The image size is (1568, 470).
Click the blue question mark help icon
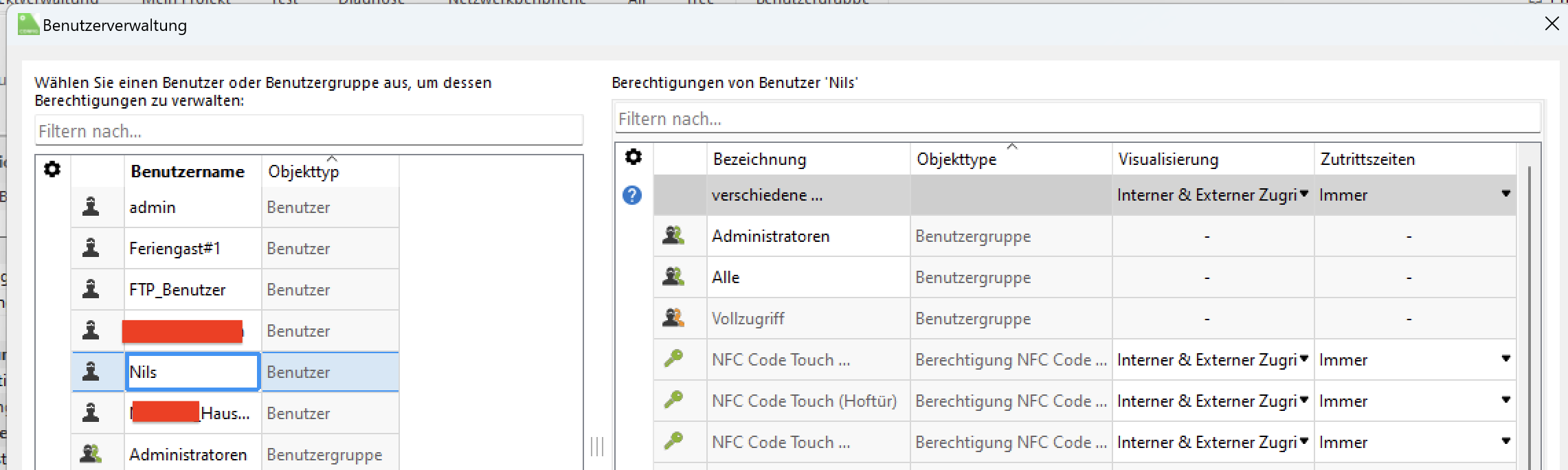pos(632,195)
